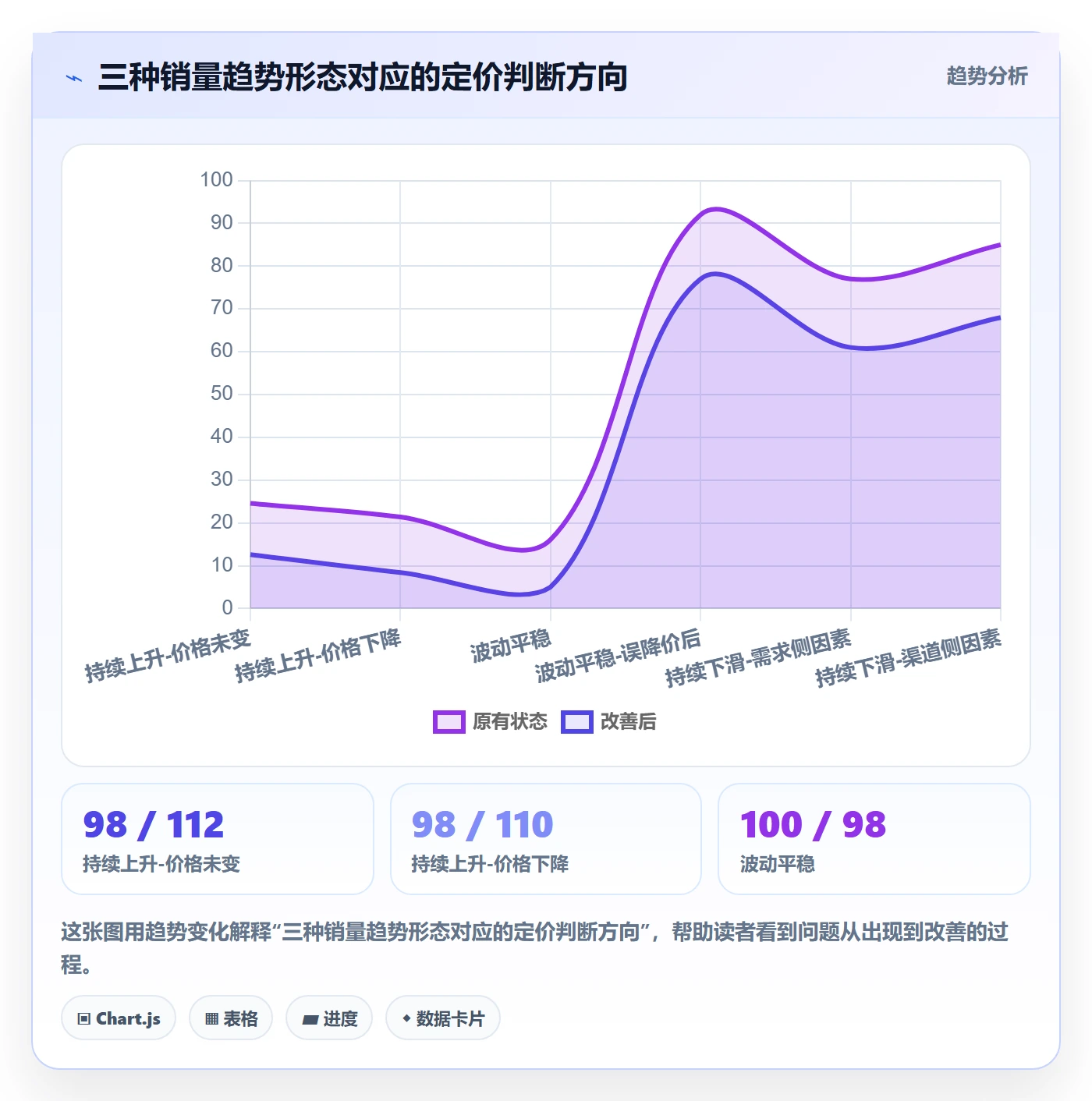Toggle the 原有状态 legend swatch
The height and width of the screenshot is (1101, 1092).
(448, 722)
